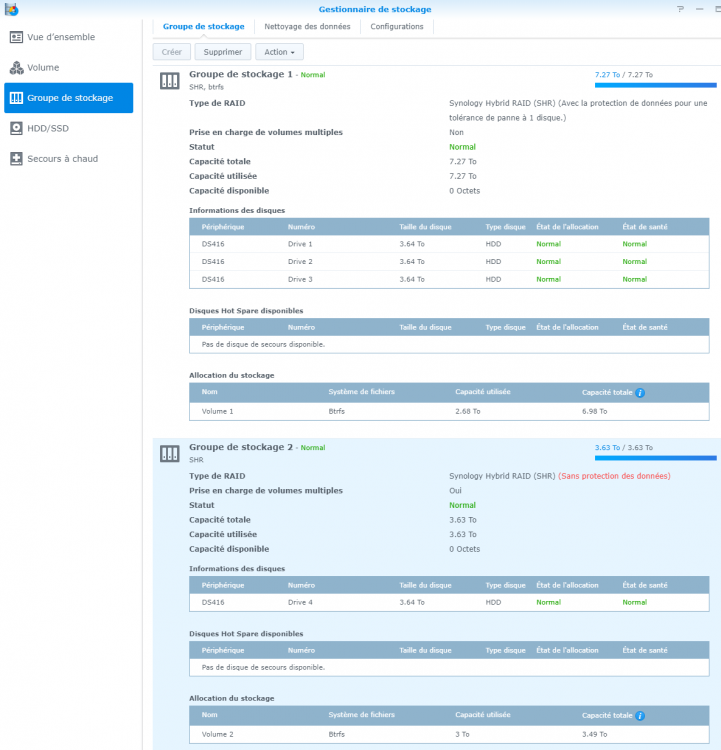Image resolution: width=721 pixels, height=750 pixels.
Task: Open Secours à chaud section icon
Action: 17,159
